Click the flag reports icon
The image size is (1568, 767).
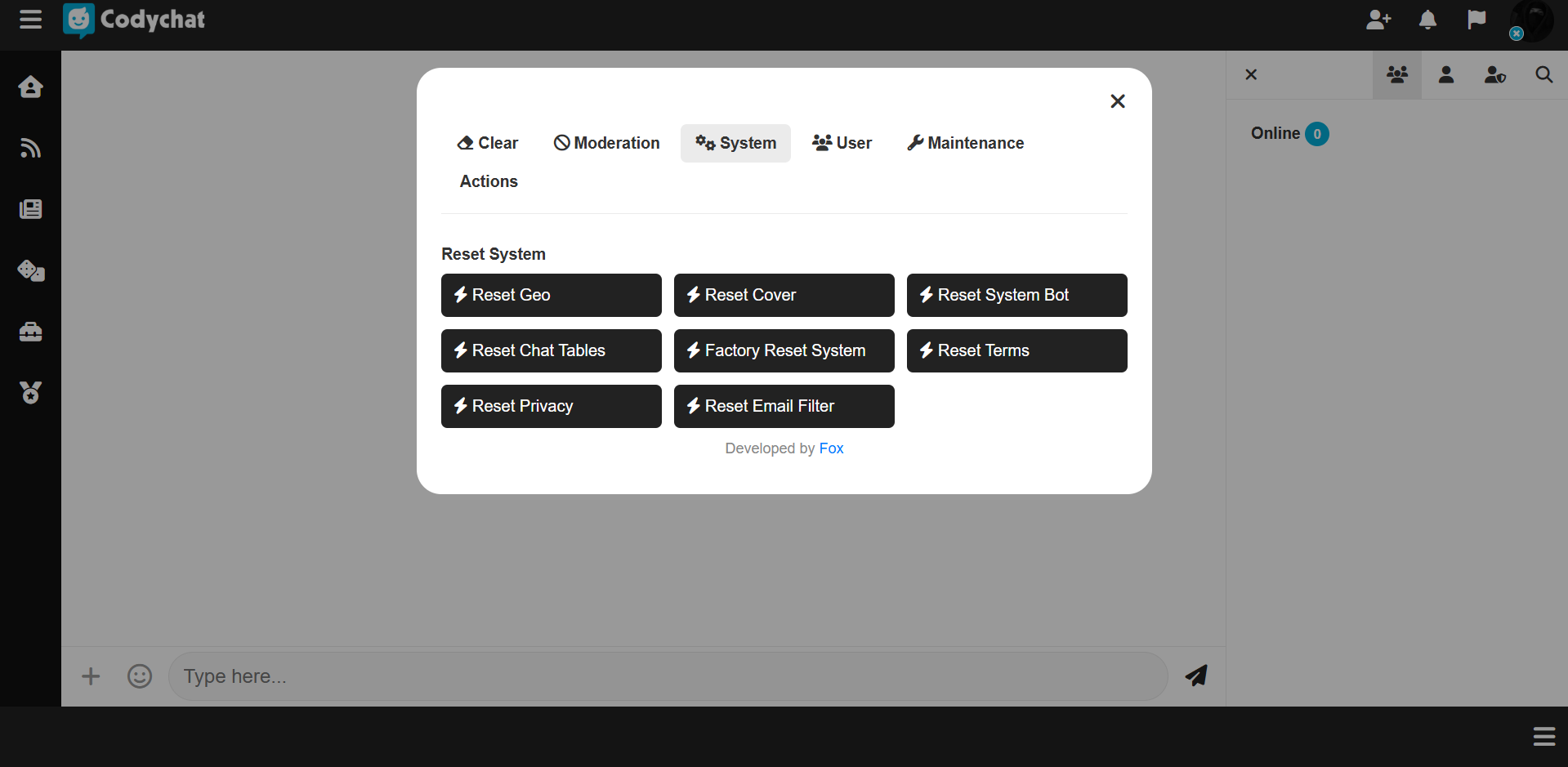point(1476,20)
